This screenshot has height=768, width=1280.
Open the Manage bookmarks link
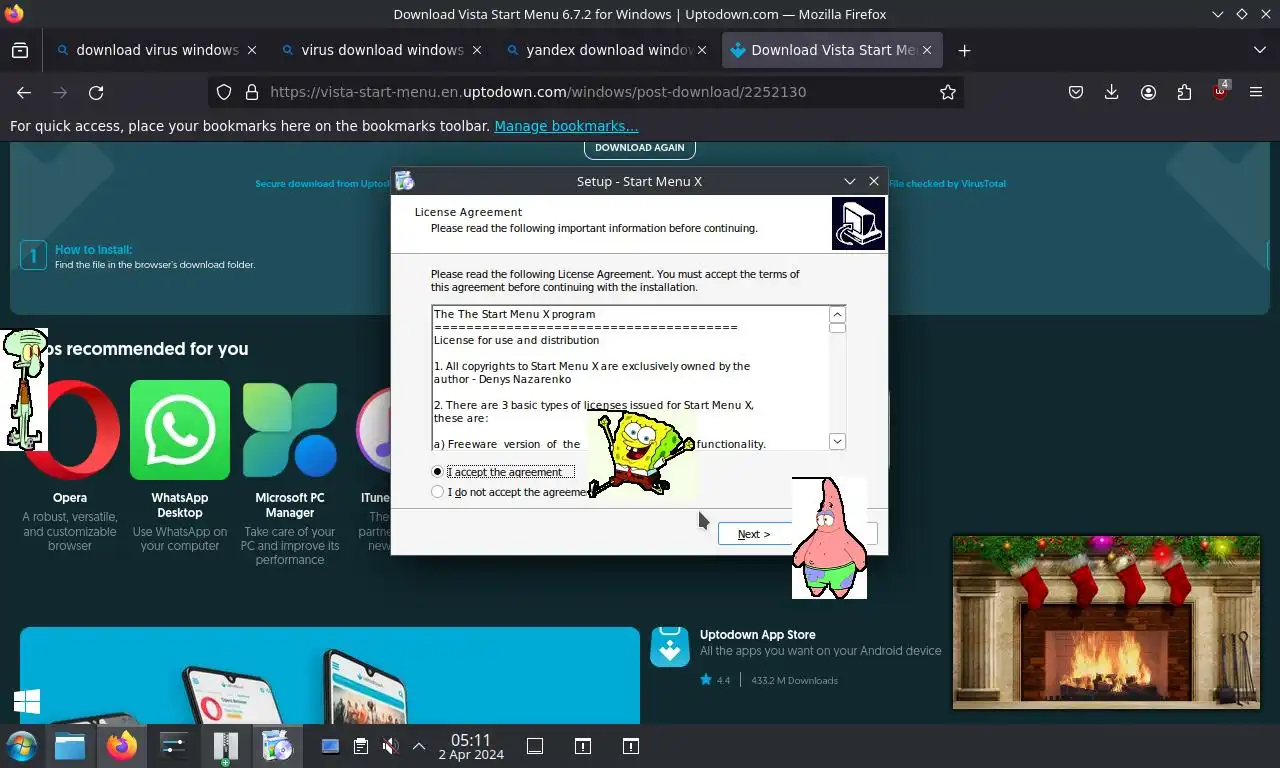[566, 126]
